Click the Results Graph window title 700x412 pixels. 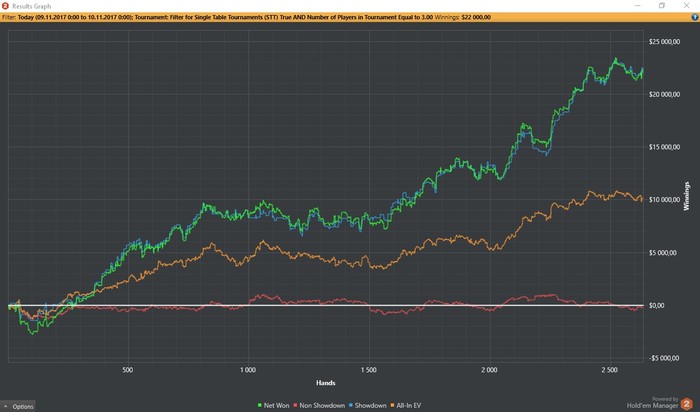tap(32, 6)
